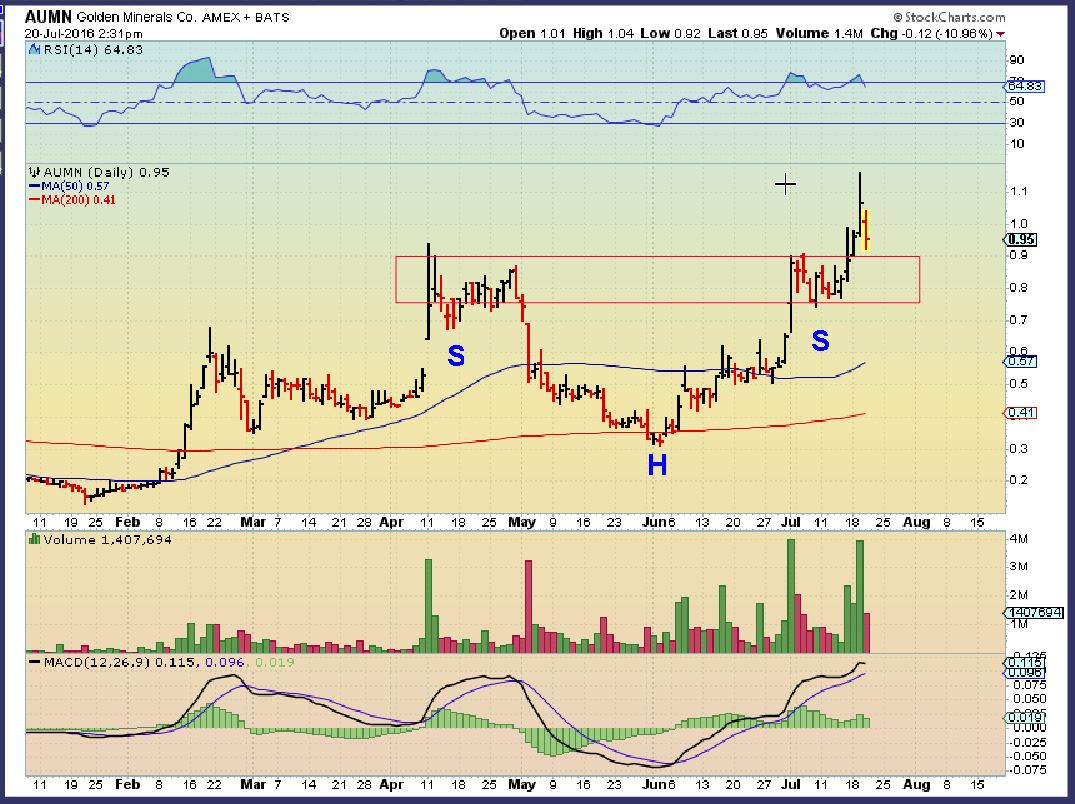The image size is (1075, 804).
Task: Click the MACD(12,26,9) legend label
Action: [x=97, y=662]
